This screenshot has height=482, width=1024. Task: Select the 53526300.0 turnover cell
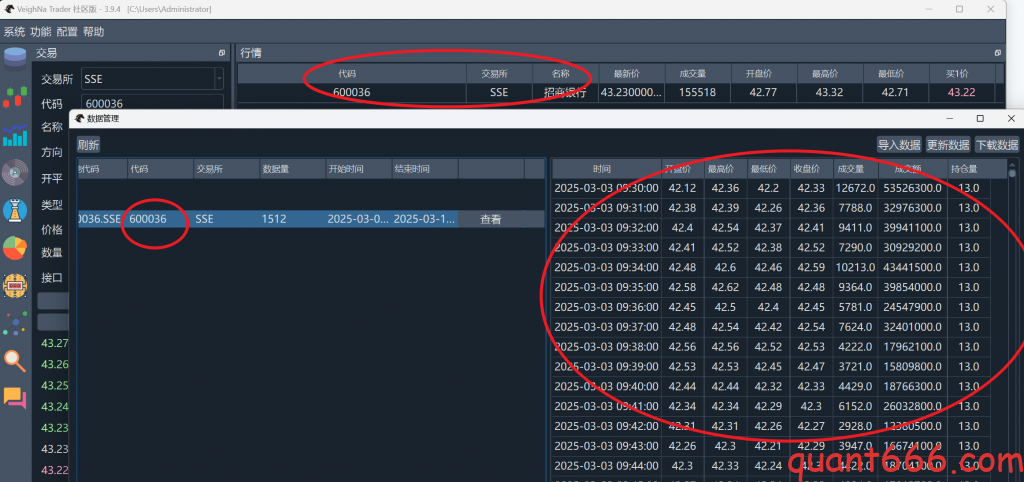coord(912,188)
